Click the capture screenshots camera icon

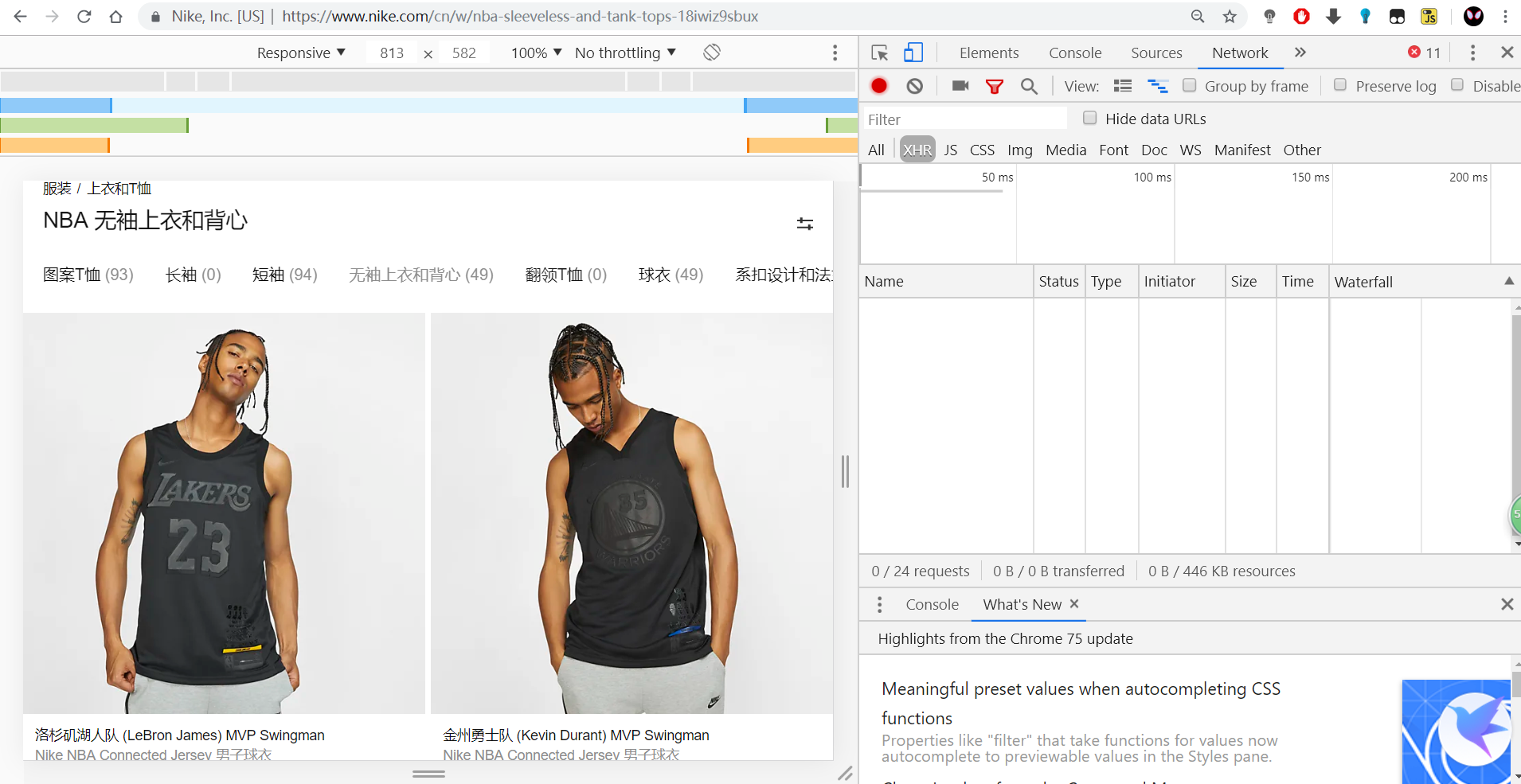click(x=960, y=86)
